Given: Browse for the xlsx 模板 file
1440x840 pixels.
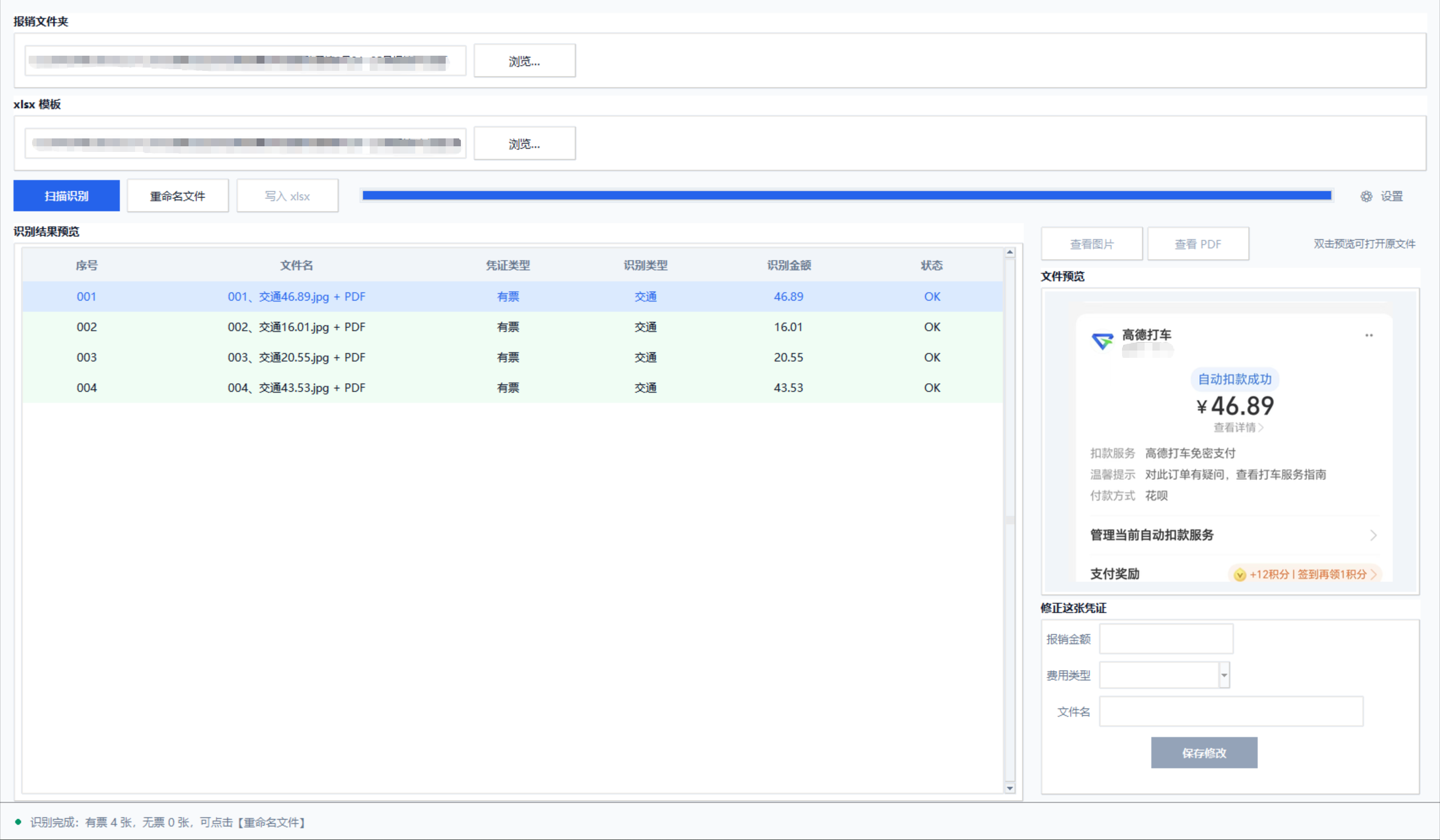Looking at the screenshot, I should point(524,143).
